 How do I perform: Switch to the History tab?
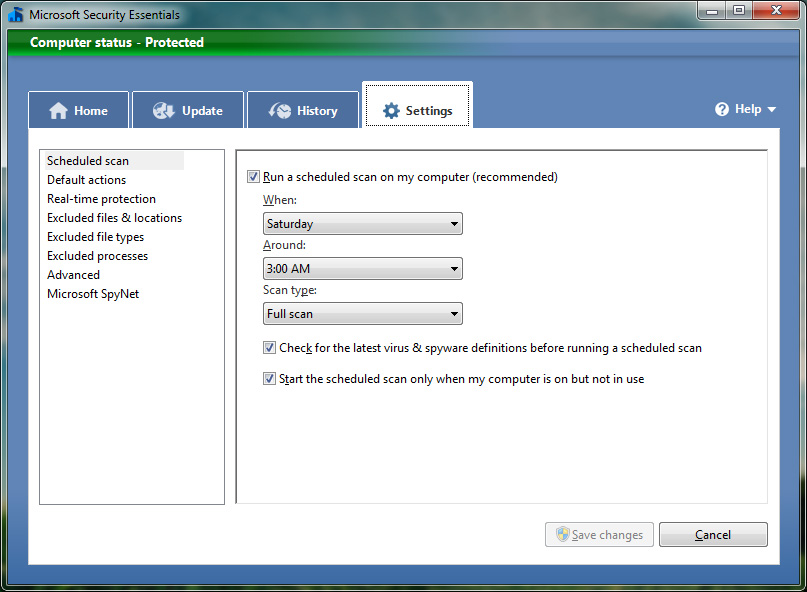[303, 110]
